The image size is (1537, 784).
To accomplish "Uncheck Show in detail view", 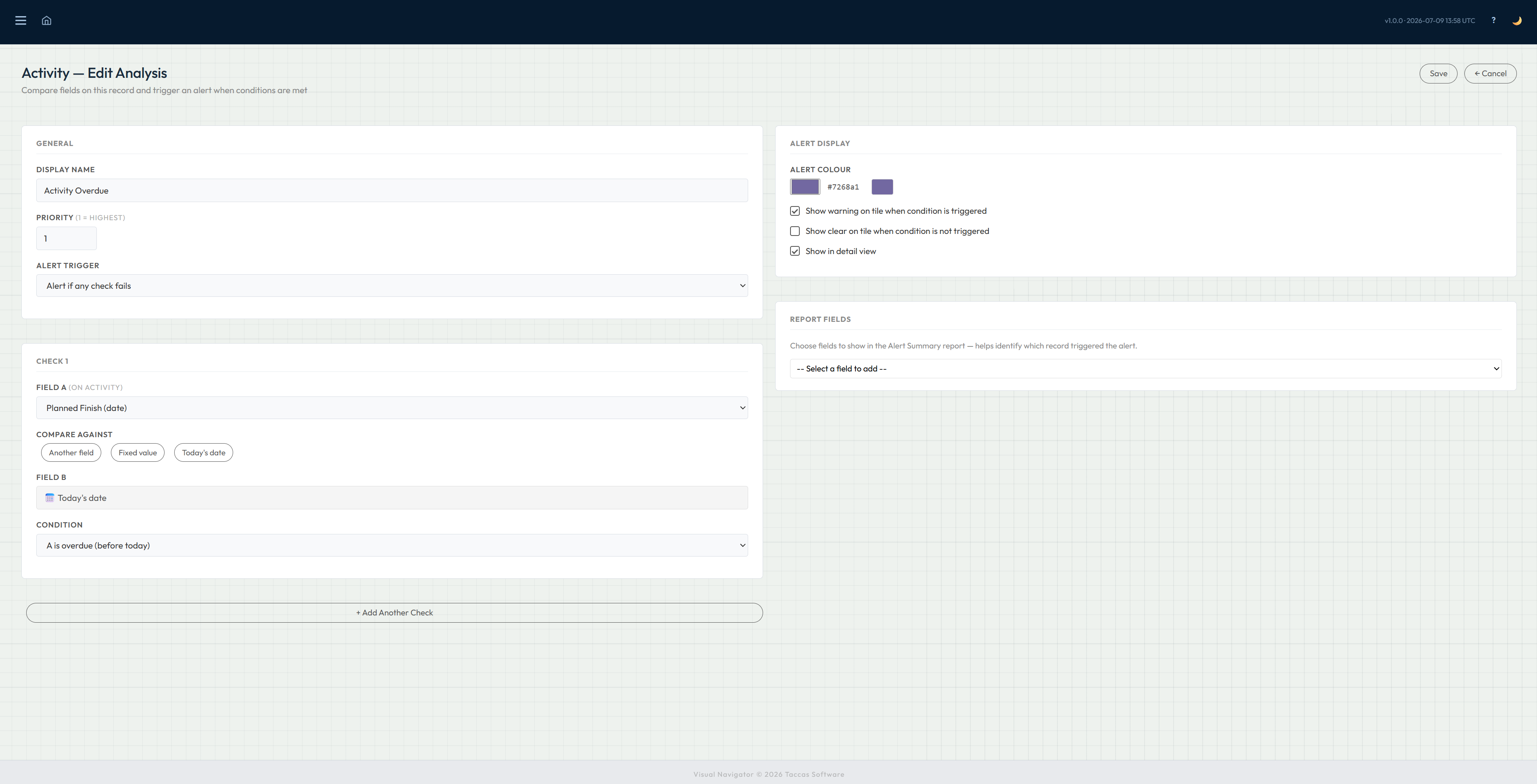I will [x=795, y=251].
